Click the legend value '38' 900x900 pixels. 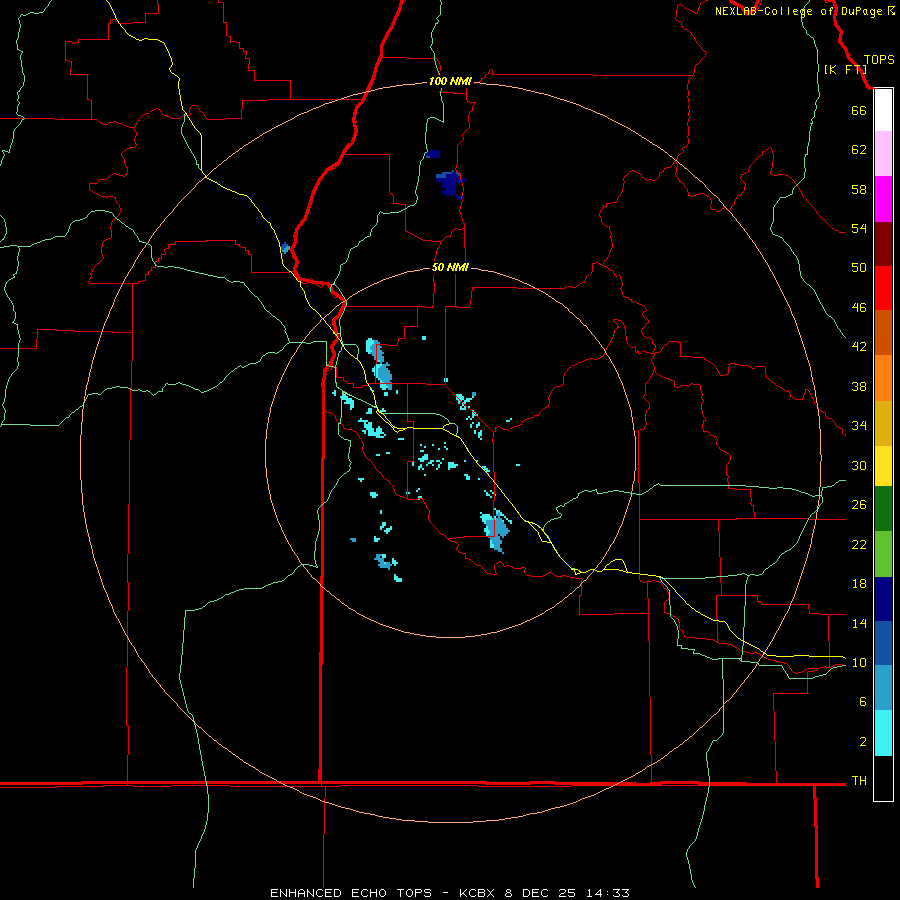tap(859, 386)
